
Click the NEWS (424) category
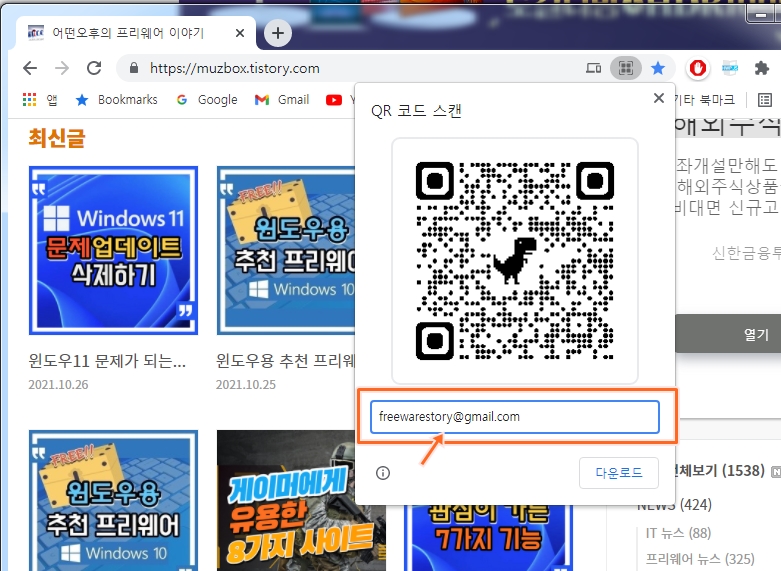[x=675, y=505]
